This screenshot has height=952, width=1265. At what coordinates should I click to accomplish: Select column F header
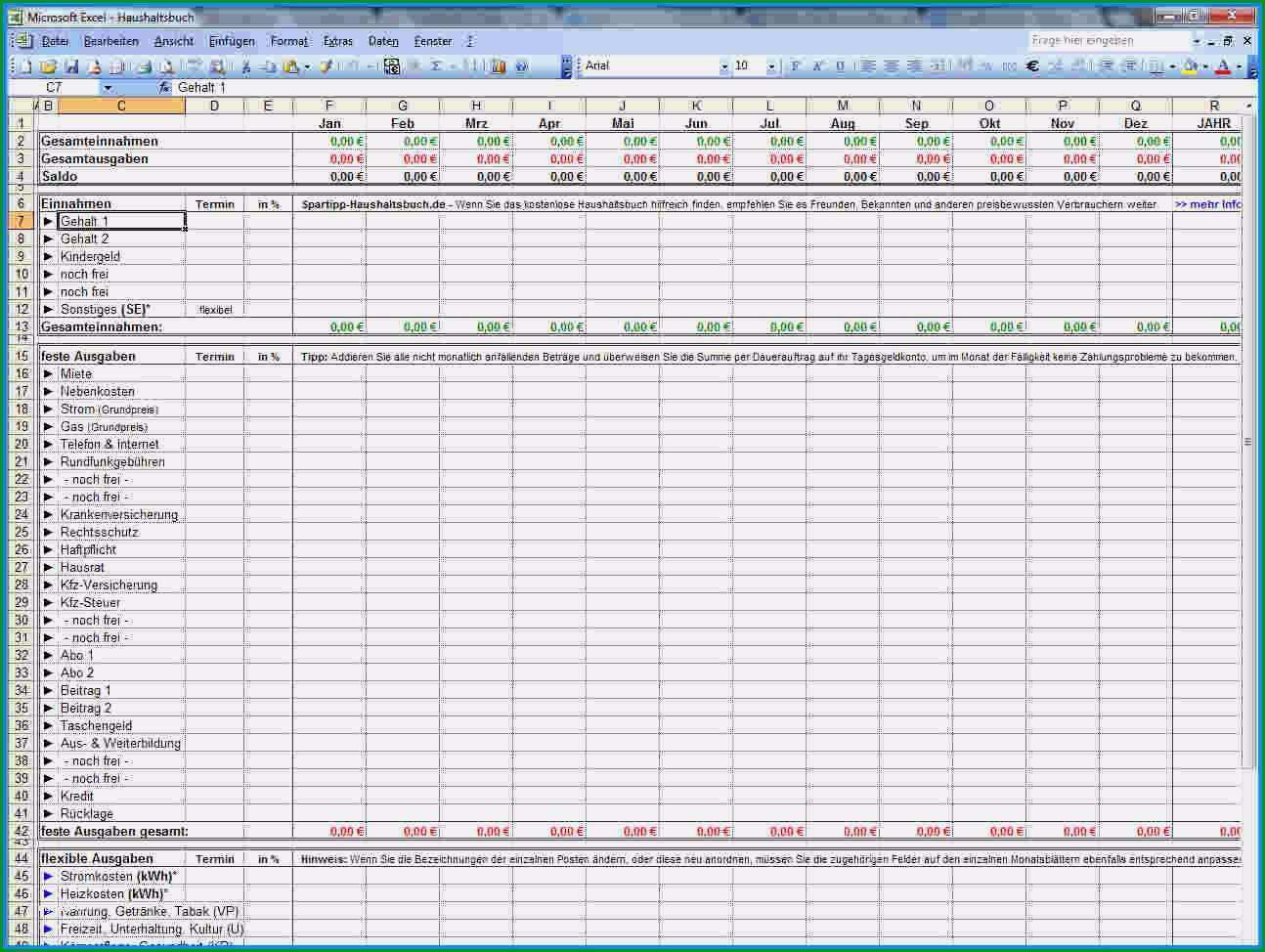point(329,106)
